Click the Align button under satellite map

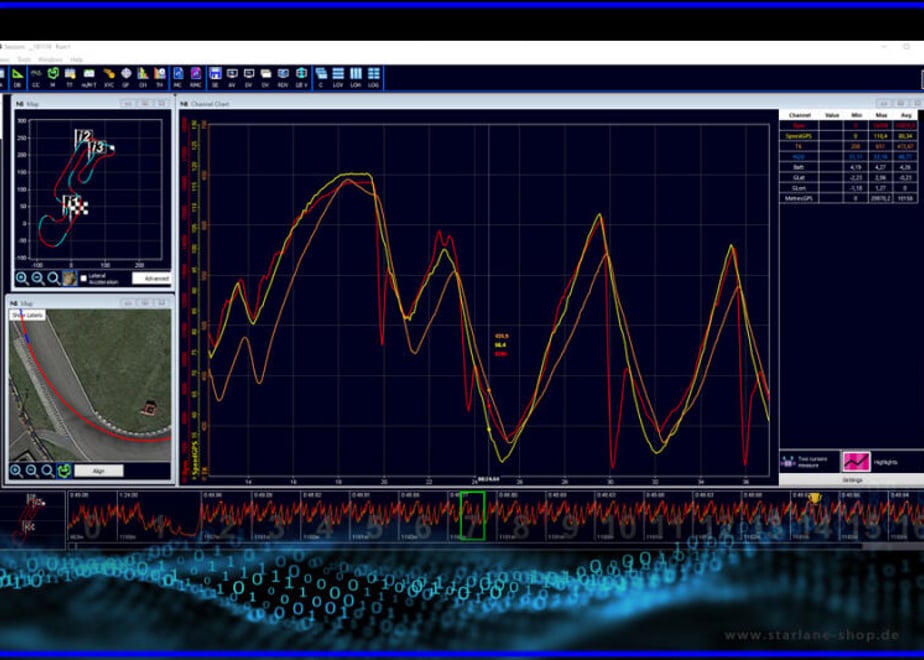pyautogui.click(x=98, y=471)
